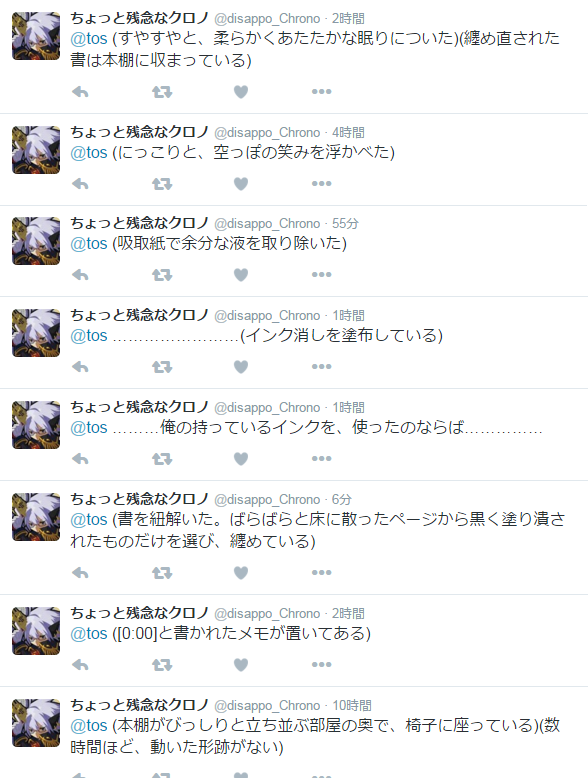Like the すやすやと tweet

pyautogui.click(x=241, y=92)
